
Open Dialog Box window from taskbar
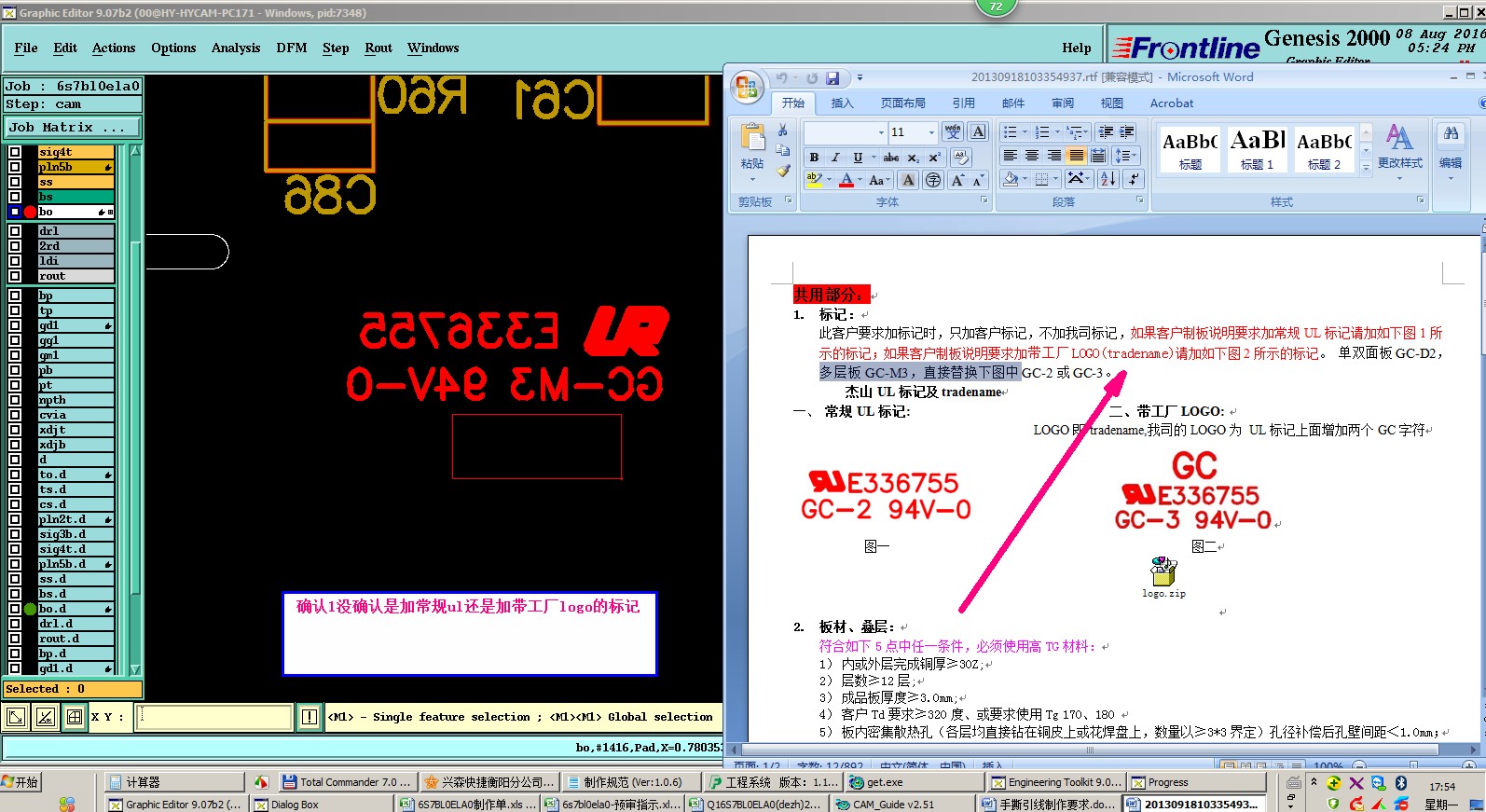click(x=323, y=804)
